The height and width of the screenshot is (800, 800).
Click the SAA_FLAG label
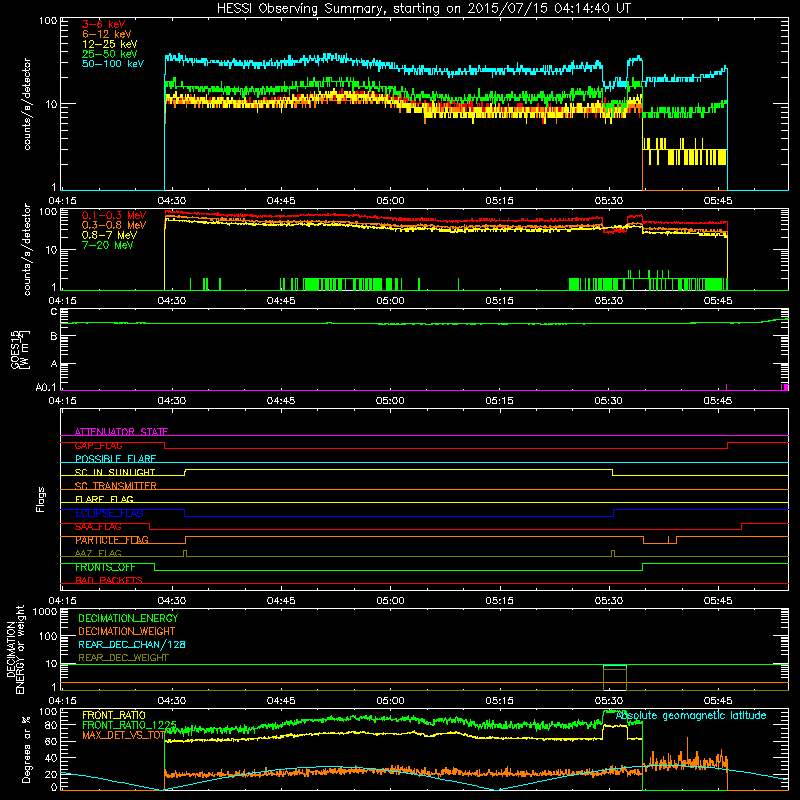click(98, 527)
